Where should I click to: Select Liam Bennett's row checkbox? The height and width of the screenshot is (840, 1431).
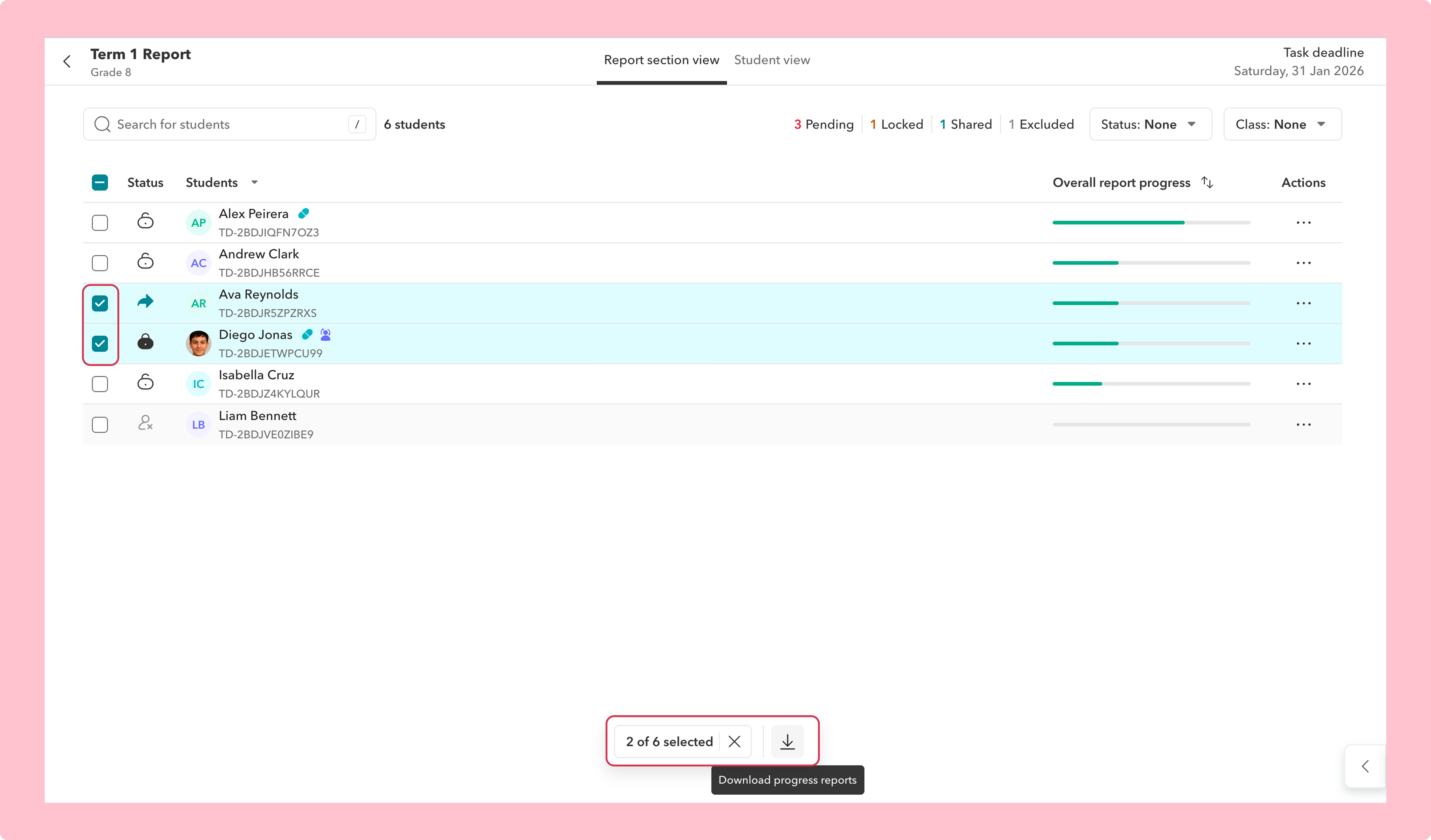point(100,425)
